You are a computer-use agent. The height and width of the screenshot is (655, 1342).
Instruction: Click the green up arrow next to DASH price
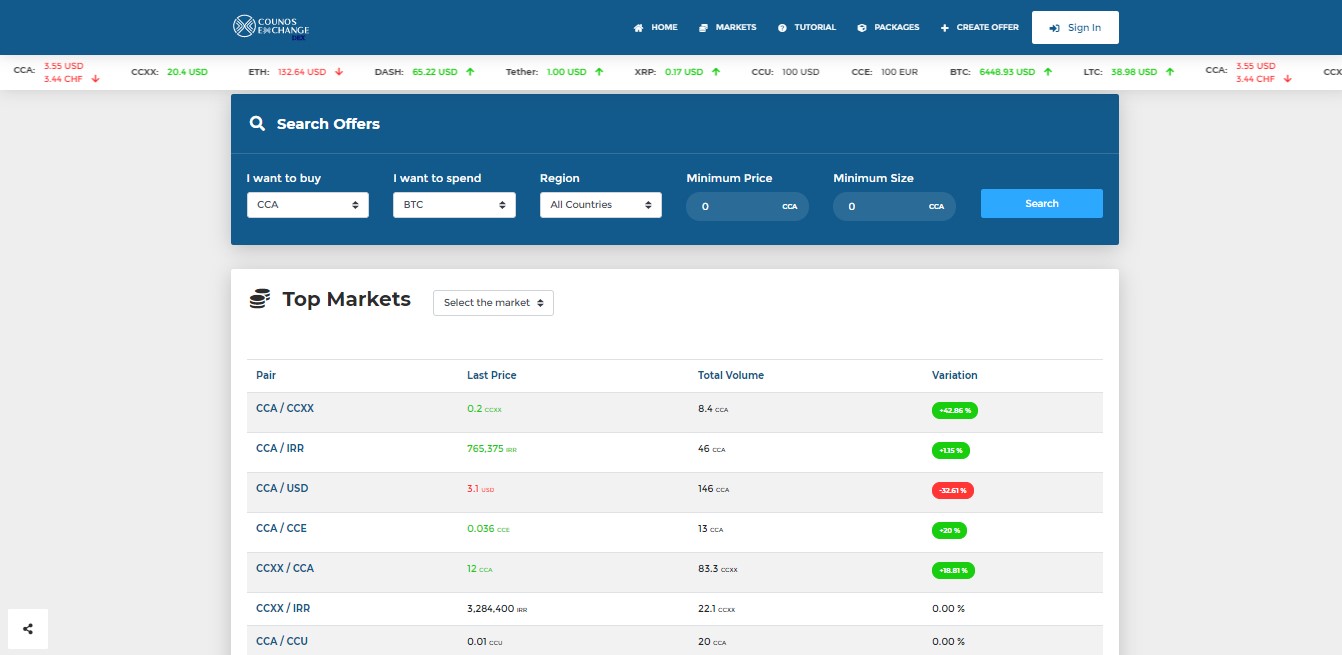point(470,72)
